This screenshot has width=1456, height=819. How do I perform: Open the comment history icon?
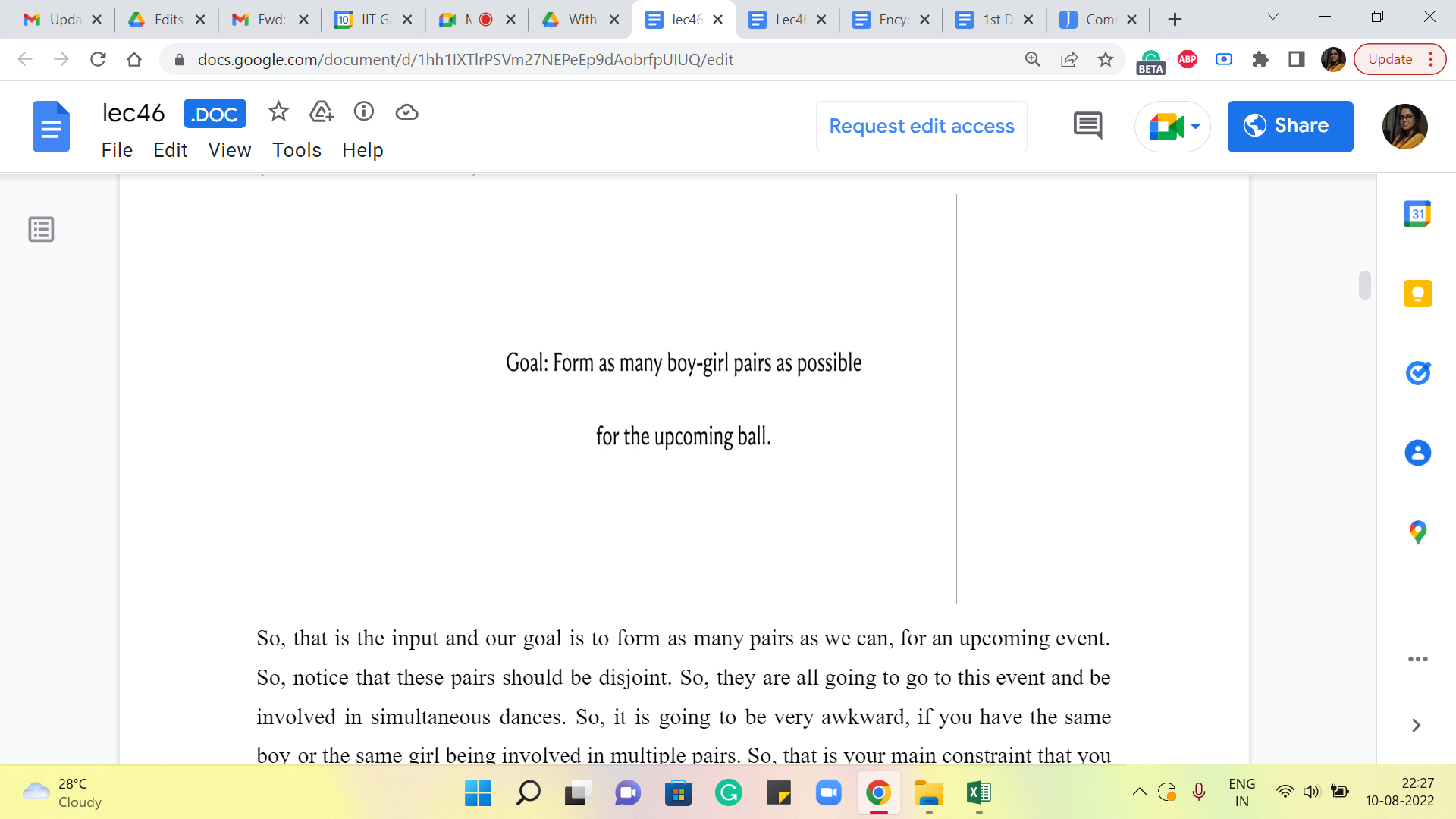tap(1087, 126)
